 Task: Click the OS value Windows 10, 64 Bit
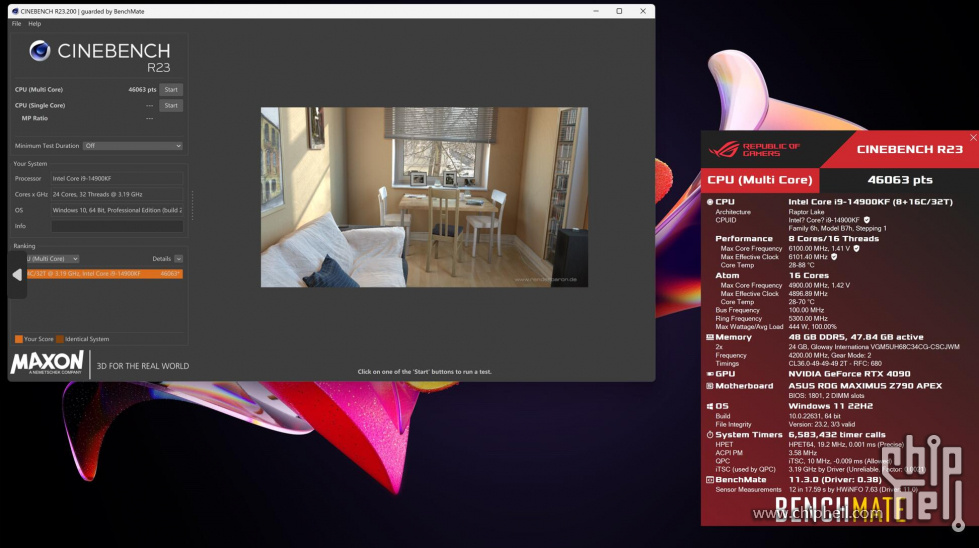(117, 210)
